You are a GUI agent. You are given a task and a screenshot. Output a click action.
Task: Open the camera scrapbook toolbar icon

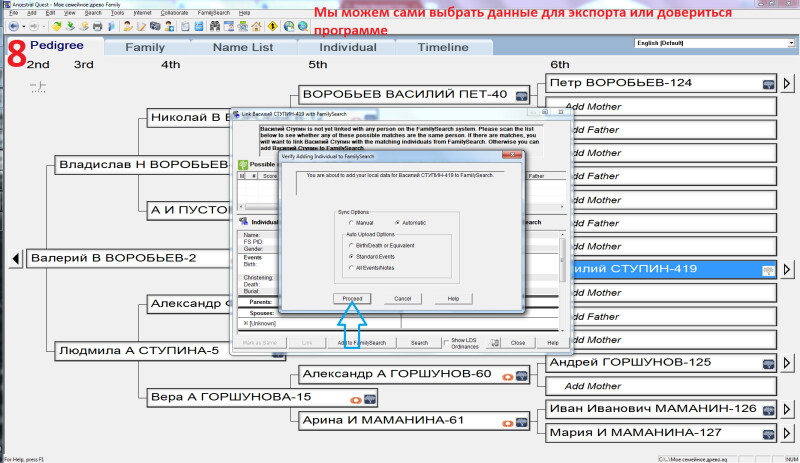155,26
